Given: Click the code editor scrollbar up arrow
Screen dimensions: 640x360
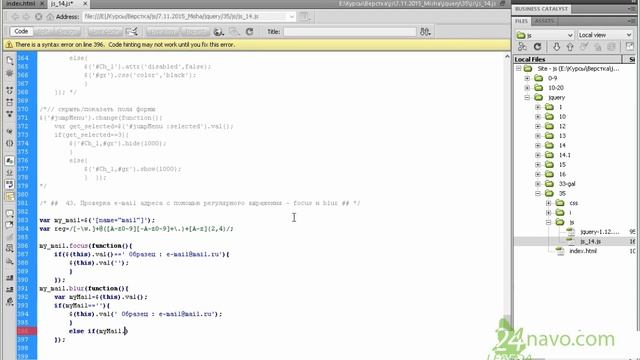Looking at the screenshot, I should (x=507, y=56).
